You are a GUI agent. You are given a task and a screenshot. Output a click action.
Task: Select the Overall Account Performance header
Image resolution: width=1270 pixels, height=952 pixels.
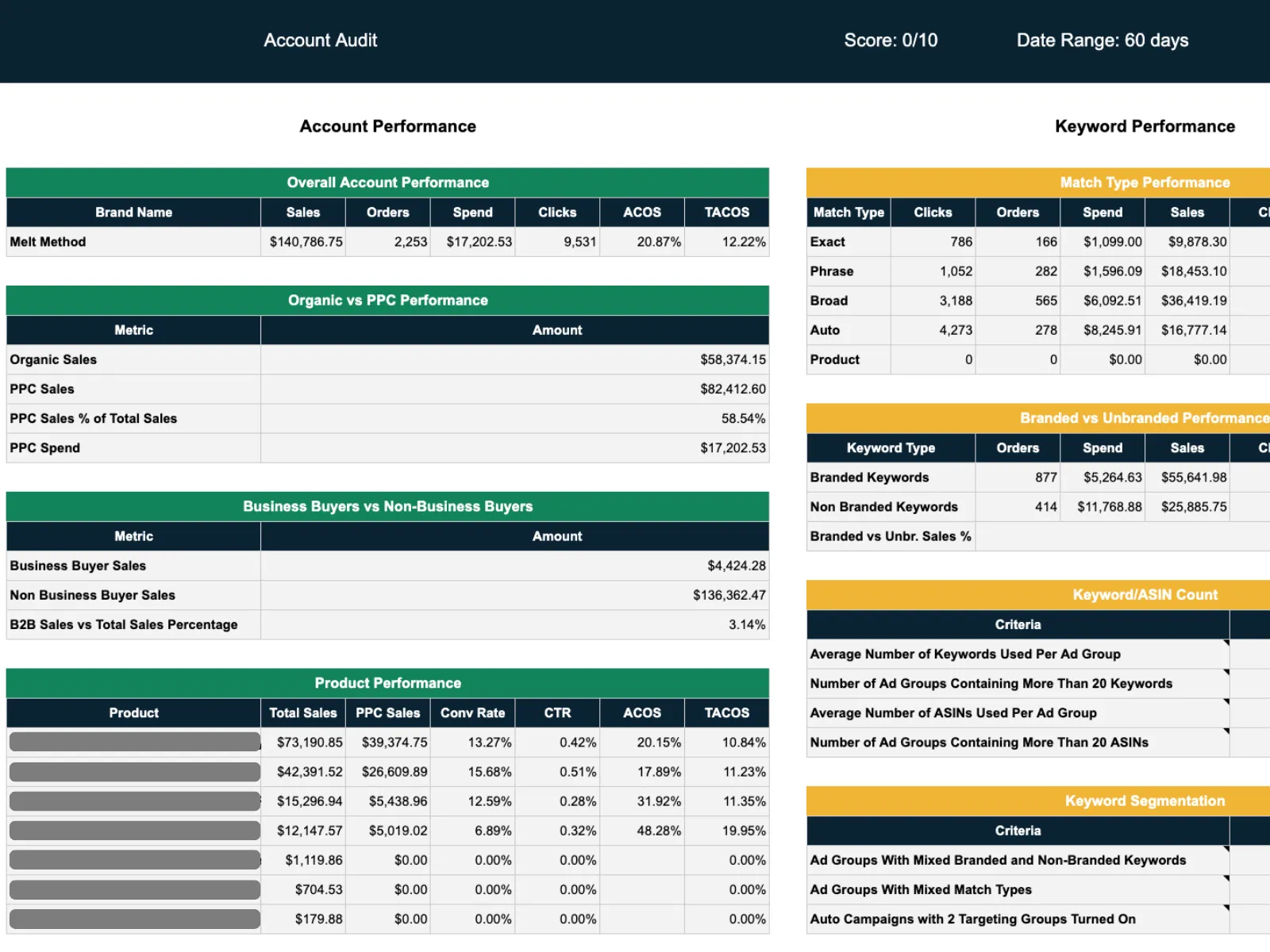pos(387,182)
